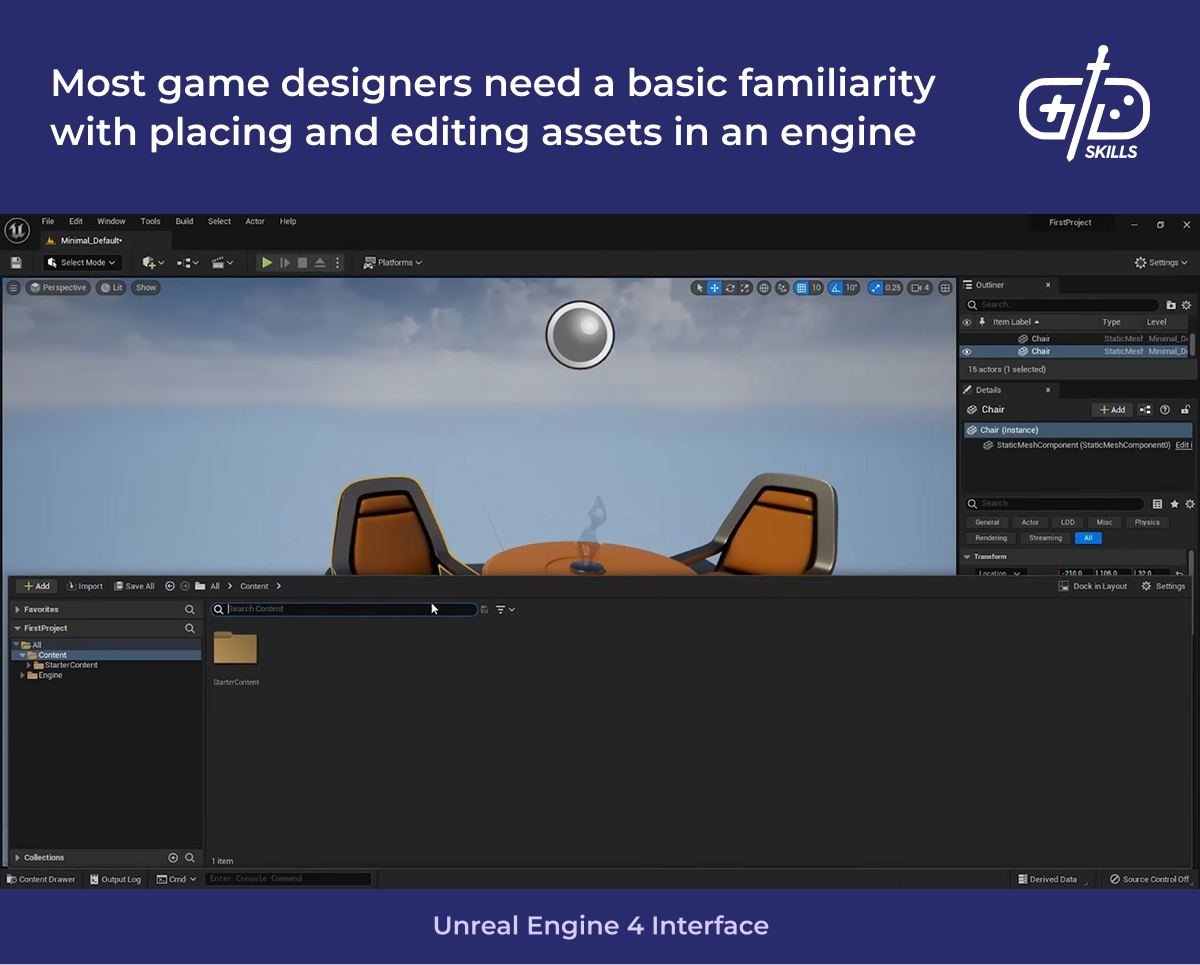Open Outliner settings gear
Image resolution: width=1200 pixels, height=965 pixels.
[1187, 305]
